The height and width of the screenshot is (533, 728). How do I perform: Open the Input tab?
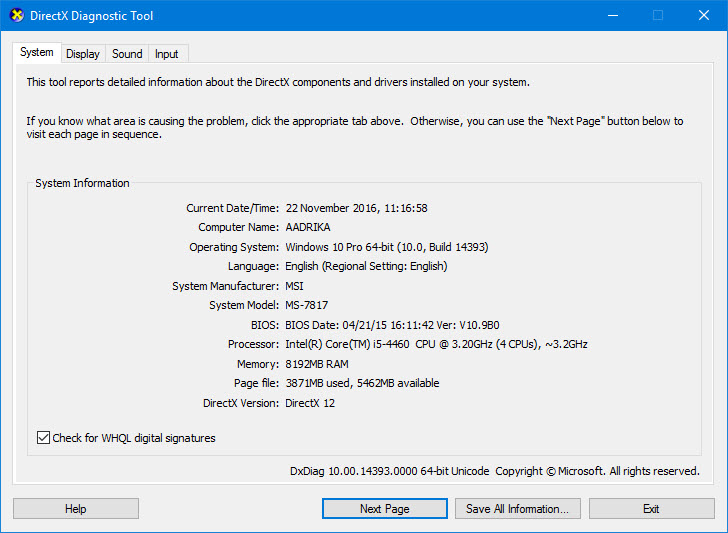click(167, 54)
